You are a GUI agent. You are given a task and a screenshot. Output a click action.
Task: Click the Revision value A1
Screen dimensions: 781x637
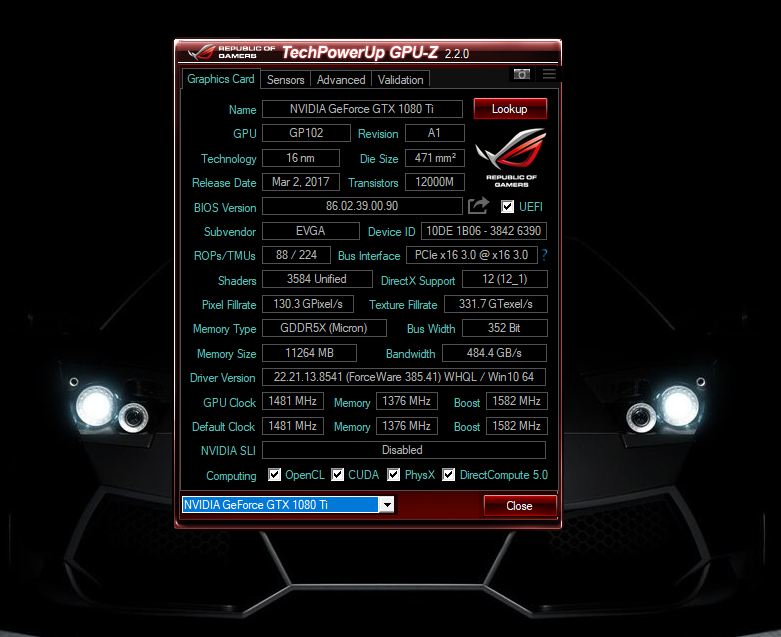(434, 133)
